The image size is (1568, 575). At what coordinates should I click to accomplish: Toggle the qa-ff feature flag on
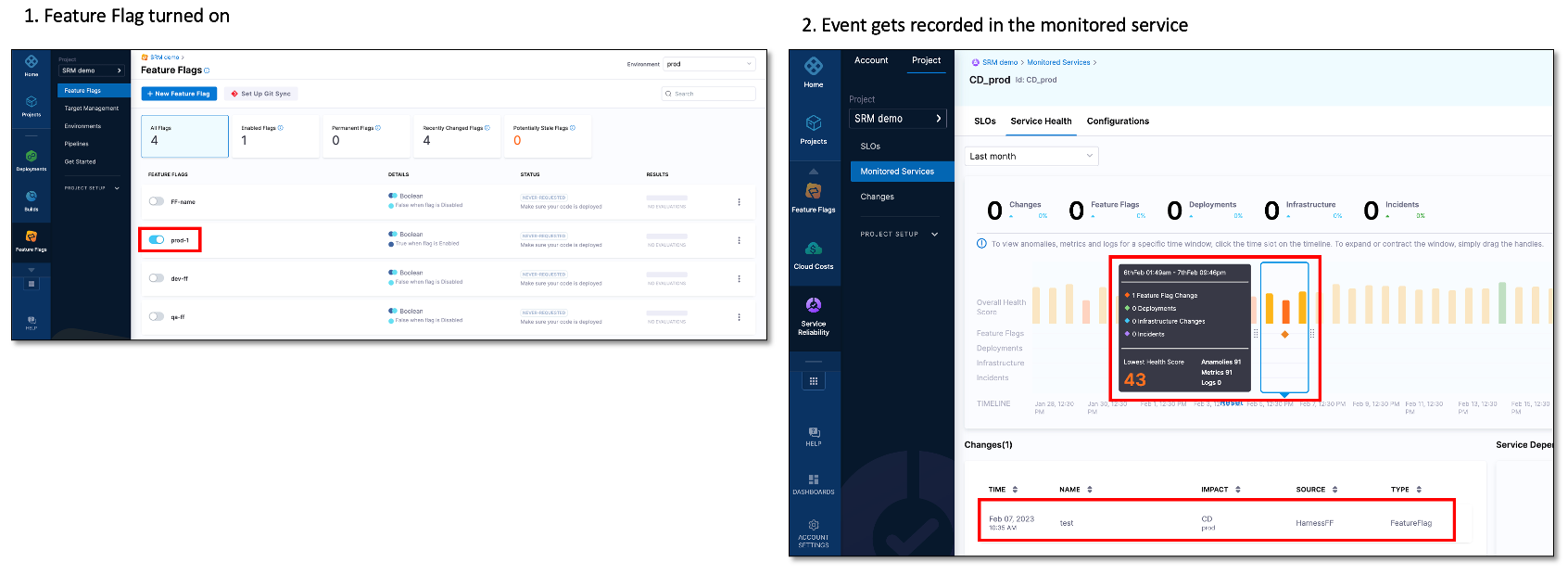point(157,316)
